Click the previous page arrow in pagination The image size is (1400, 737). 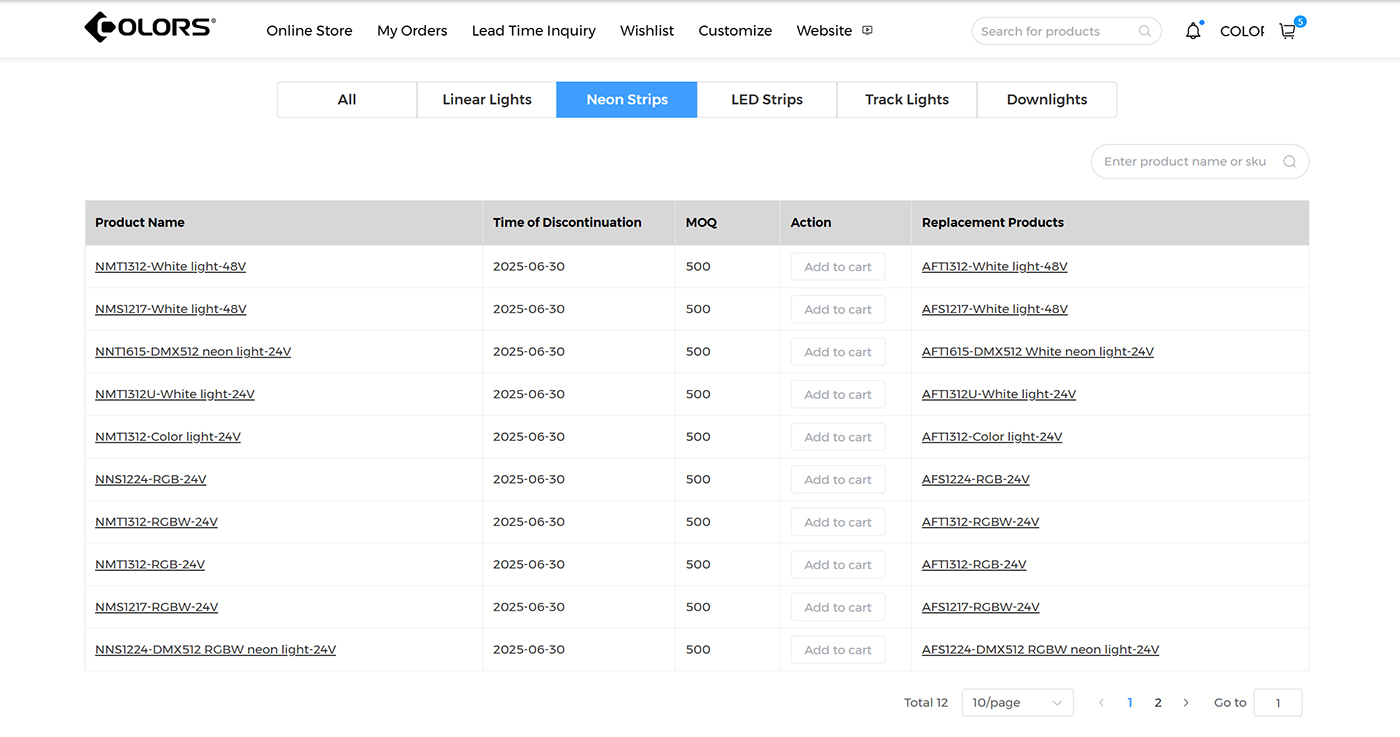1101,703
